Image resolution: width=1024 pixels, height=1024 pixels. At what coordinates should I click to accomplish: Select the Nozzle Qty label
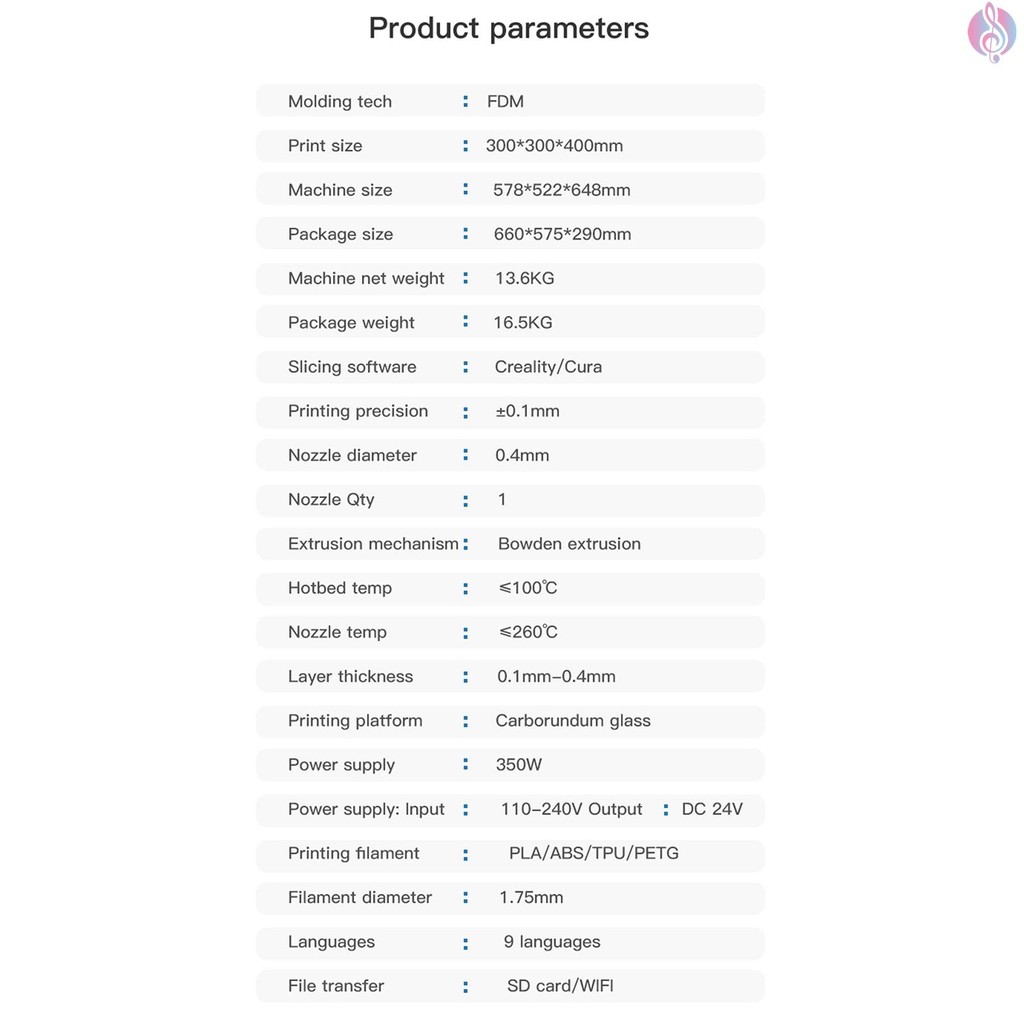(331, 499)
